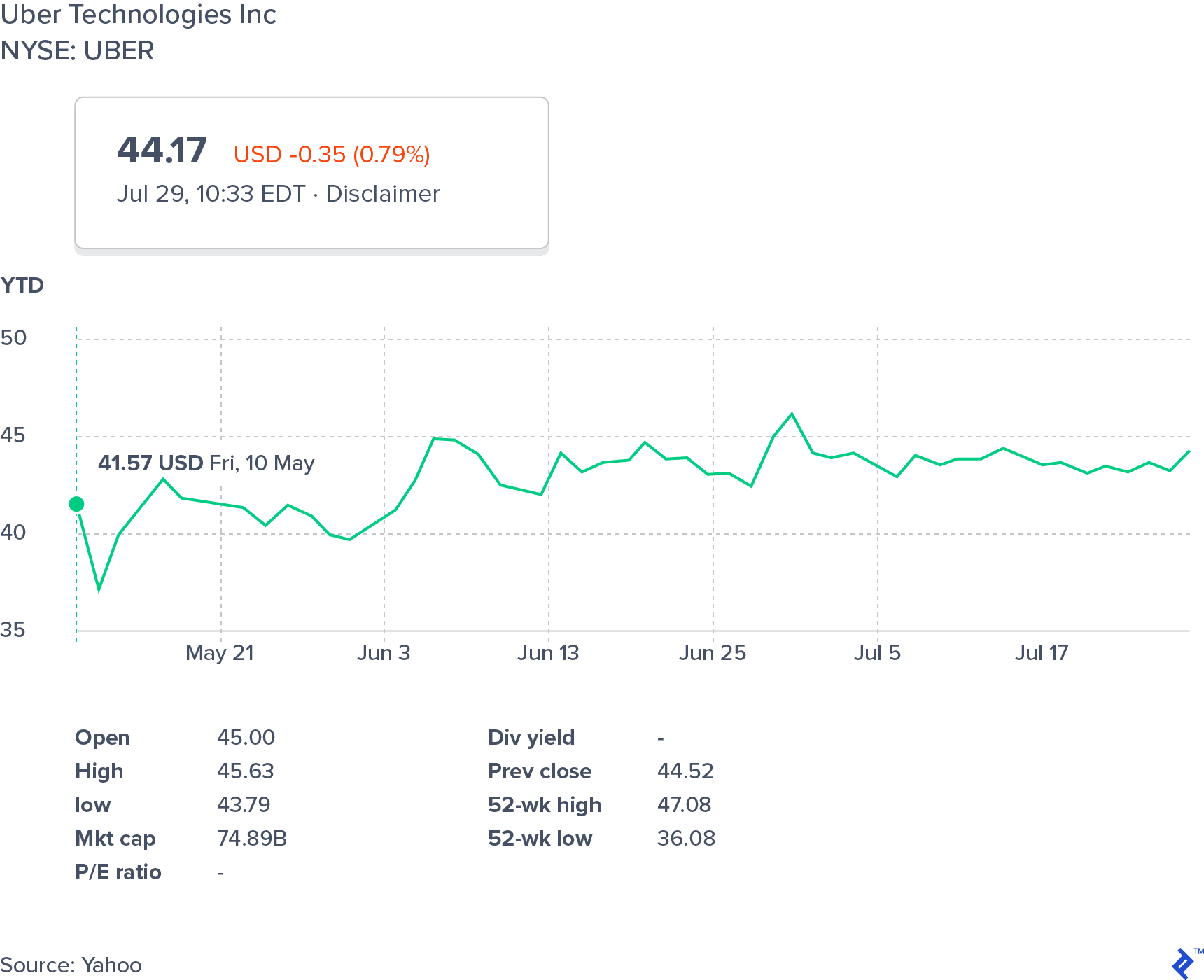Viewport: 1204px width, 980px height.
Task: Click the Toptal logo icon
Action: [x=1184, y=963]
